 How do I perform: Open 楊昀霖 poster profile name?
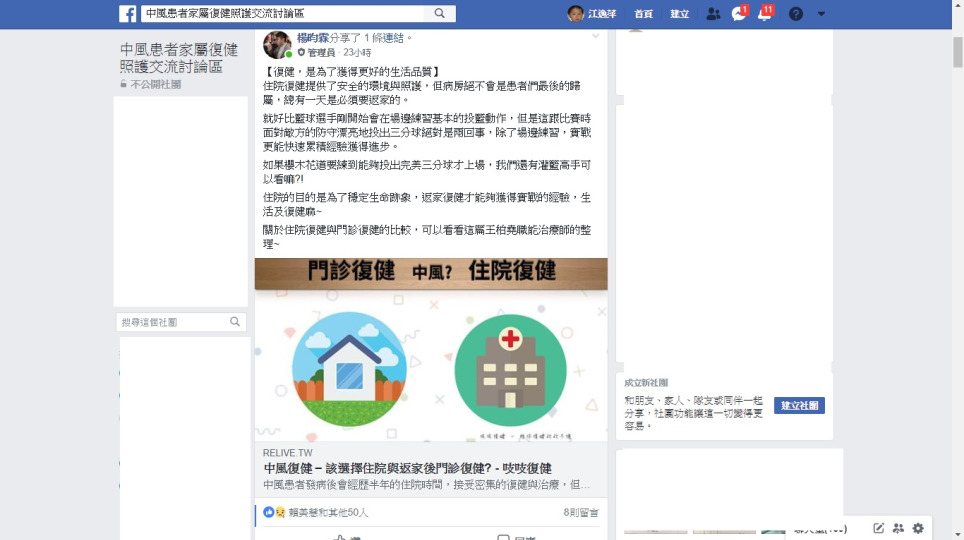pos(313,38)
